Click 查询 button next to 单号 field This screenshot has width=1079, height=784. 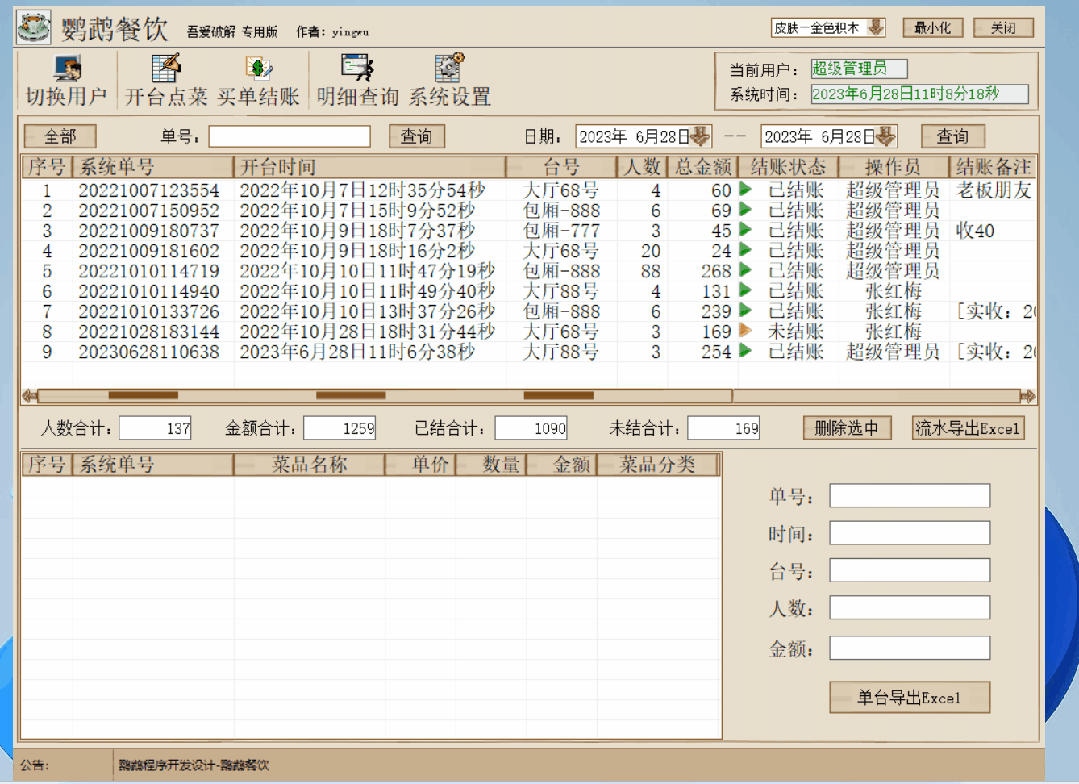click(x=416, y=136)
